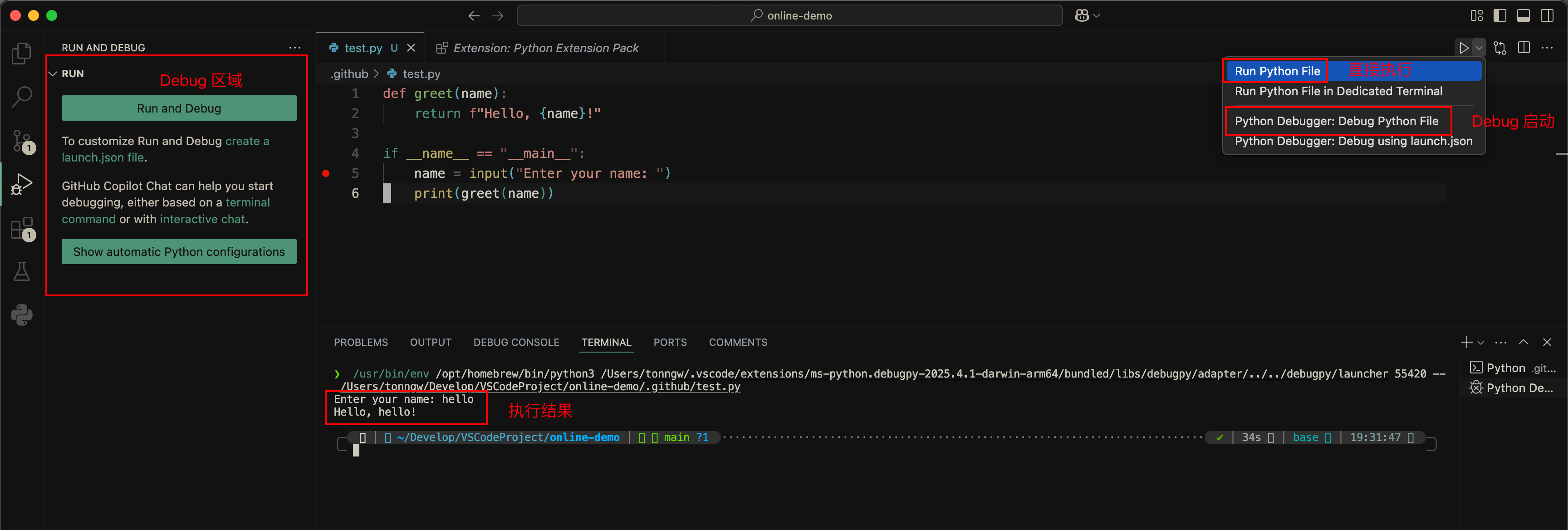This screenshot has width=1568, height=530.
Task: Open new terminal launch profile dropdown
Action: (x=1481, y=343)
